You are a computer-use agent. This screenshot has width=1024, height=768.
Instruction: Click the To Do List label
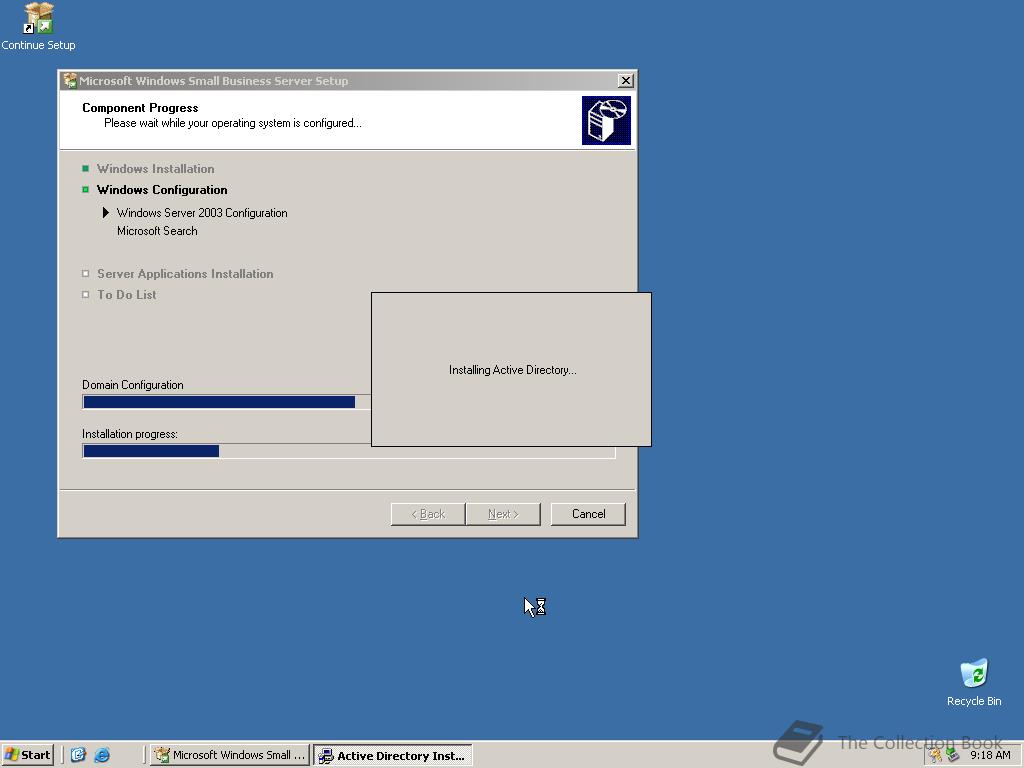point(127,295)
